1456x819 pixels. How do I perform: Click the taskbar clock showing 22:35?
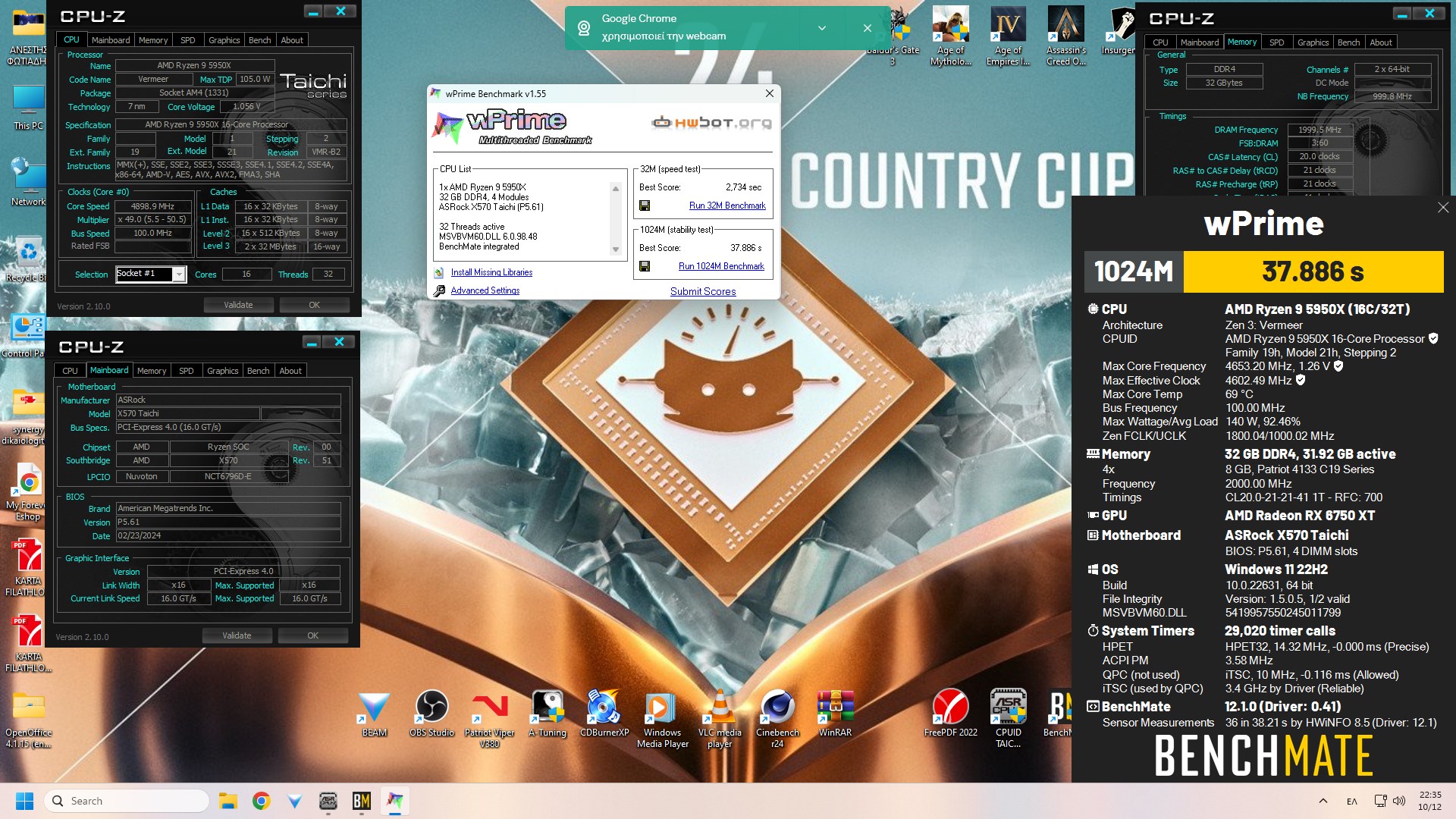1429,801
